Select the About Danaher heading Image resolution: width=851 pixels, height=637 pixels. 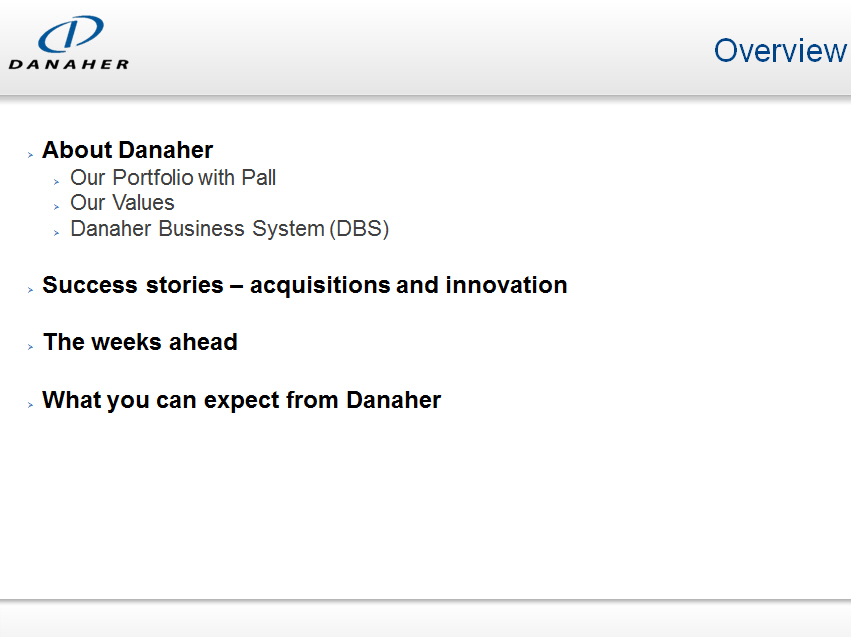pos(127,150)
